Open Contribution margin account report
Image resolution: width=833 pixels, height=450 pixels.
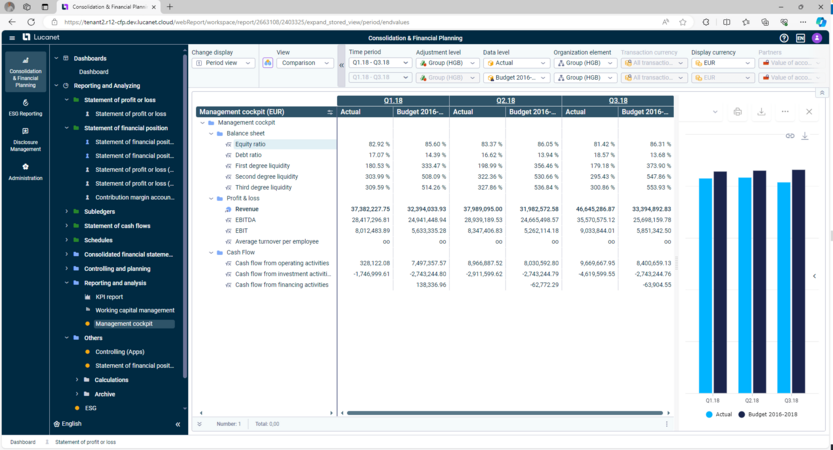tap(134, 197)
